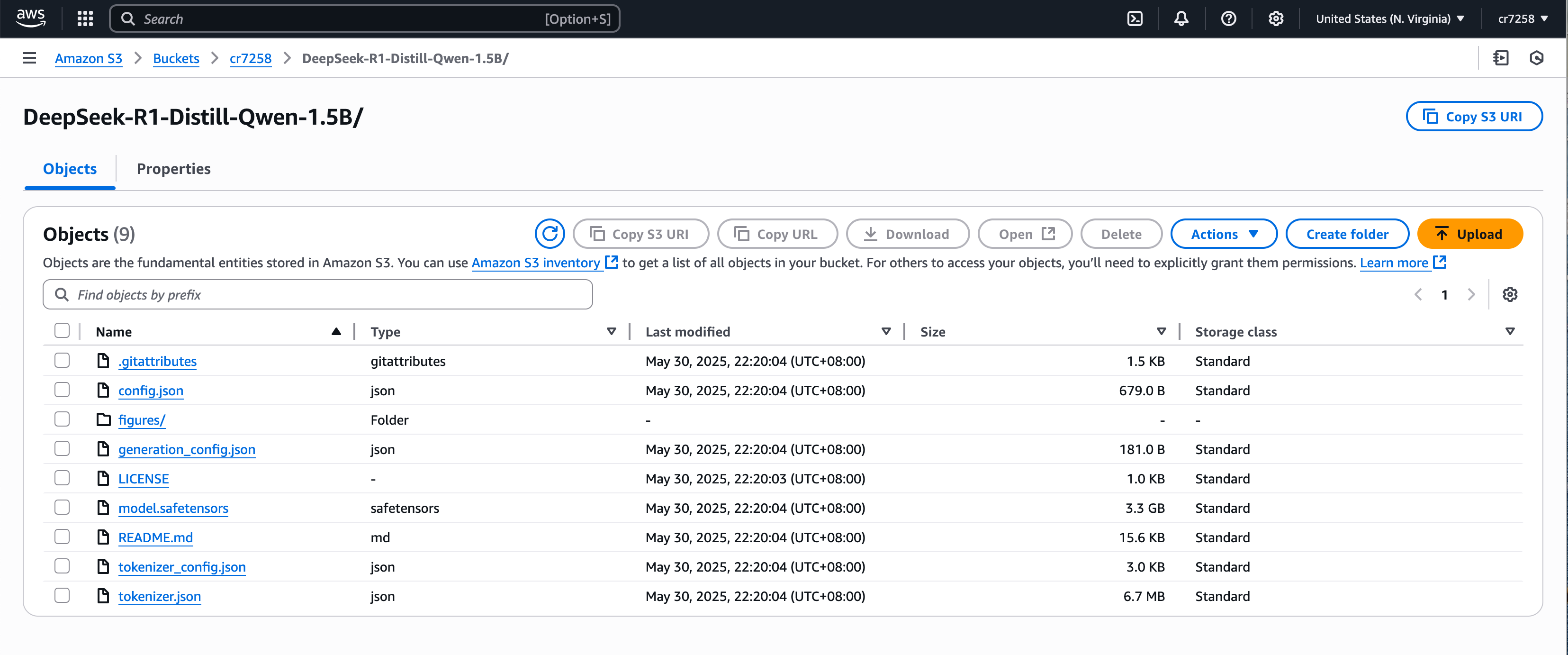Screen dimensions: 1568x655
Task: Click the file icon next to .gitattributes
Action: (x=103, y=361)
